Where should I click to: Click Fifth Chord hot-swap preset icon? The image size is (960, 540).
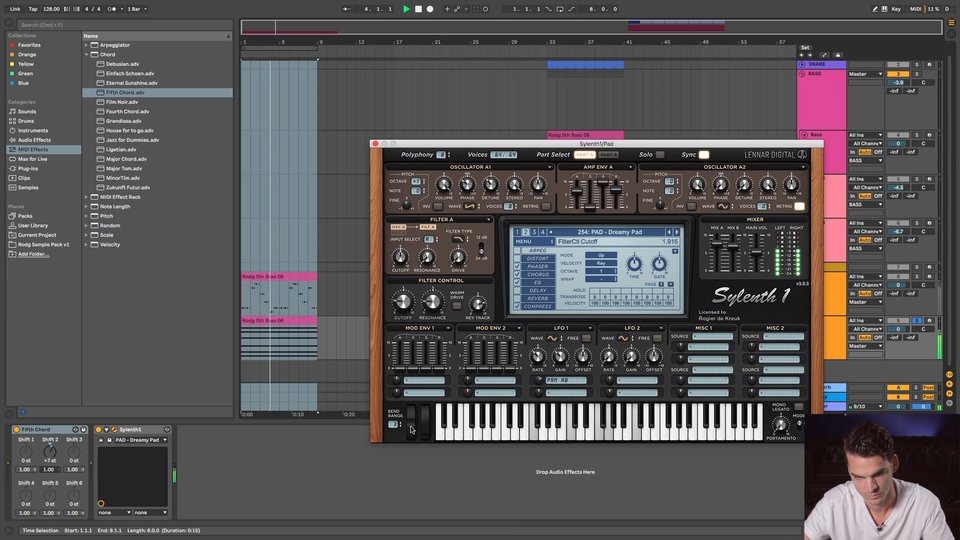coord(75,430)
